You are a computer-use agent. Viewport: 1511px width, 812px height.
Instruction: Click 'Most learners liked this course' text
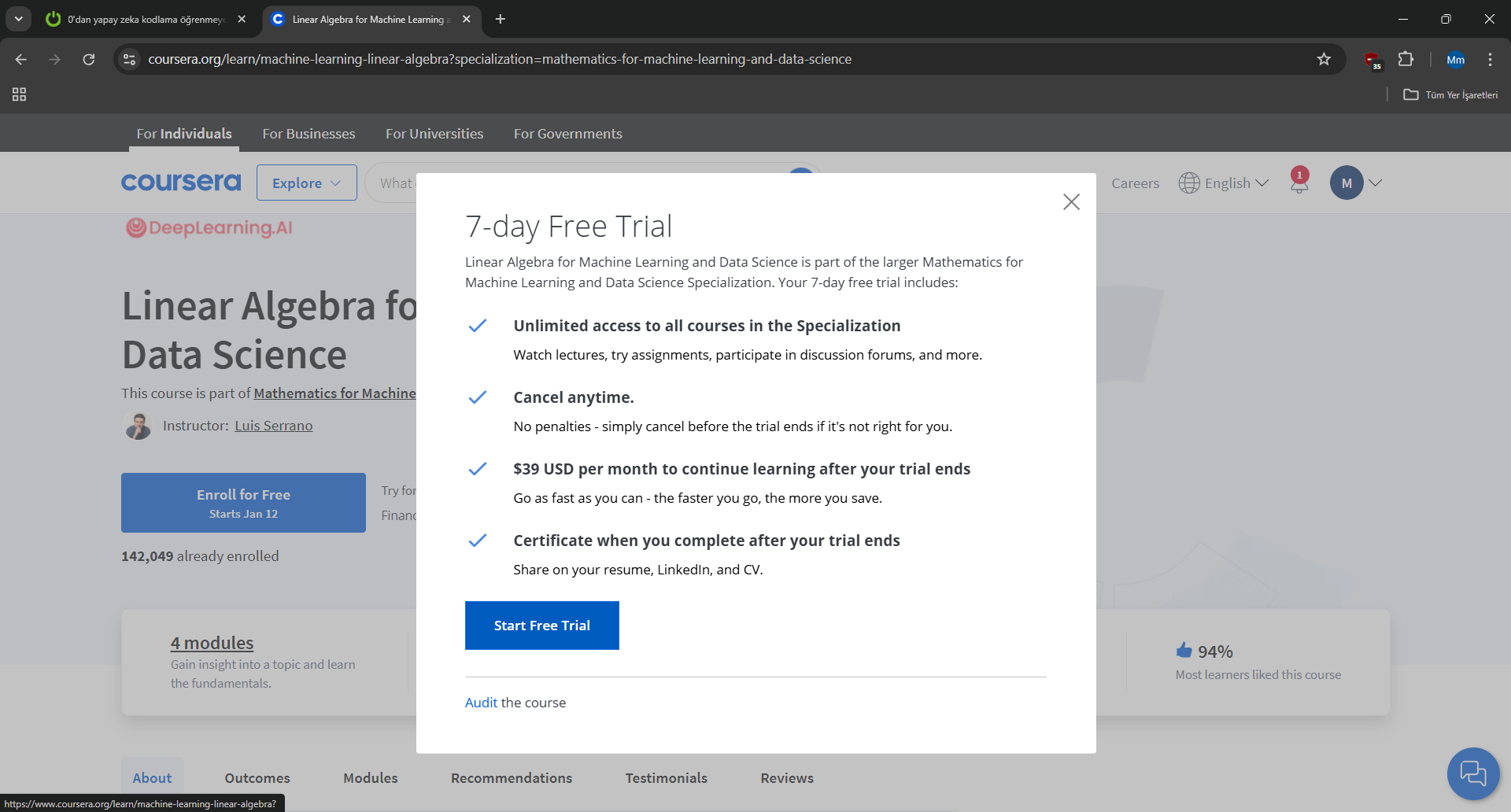click(x=1258, y=675)
